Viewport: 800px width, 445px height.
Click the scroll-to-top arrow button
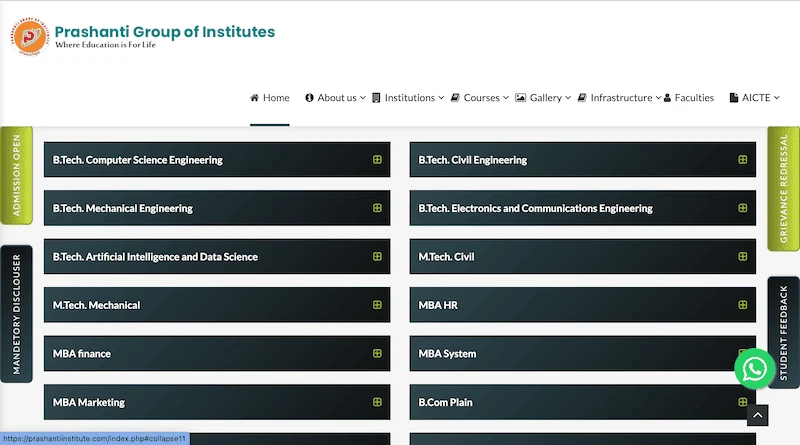(758, 415)
